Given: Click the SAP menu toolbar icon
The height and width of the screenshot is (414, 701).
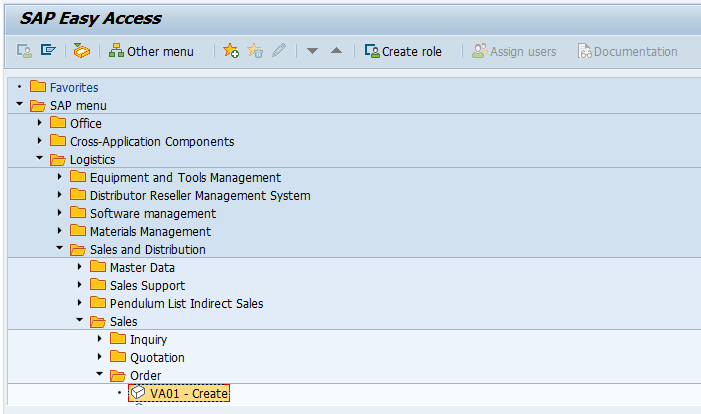Looking at the screenshot, I should [x=47, y=51].
